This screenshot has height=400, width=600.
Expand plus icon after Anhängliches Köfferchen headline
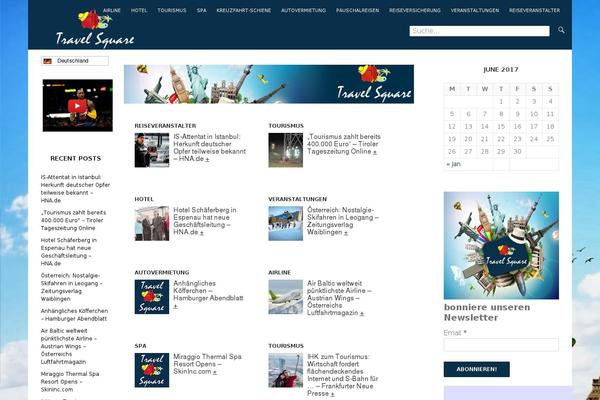tap(175, 306)
